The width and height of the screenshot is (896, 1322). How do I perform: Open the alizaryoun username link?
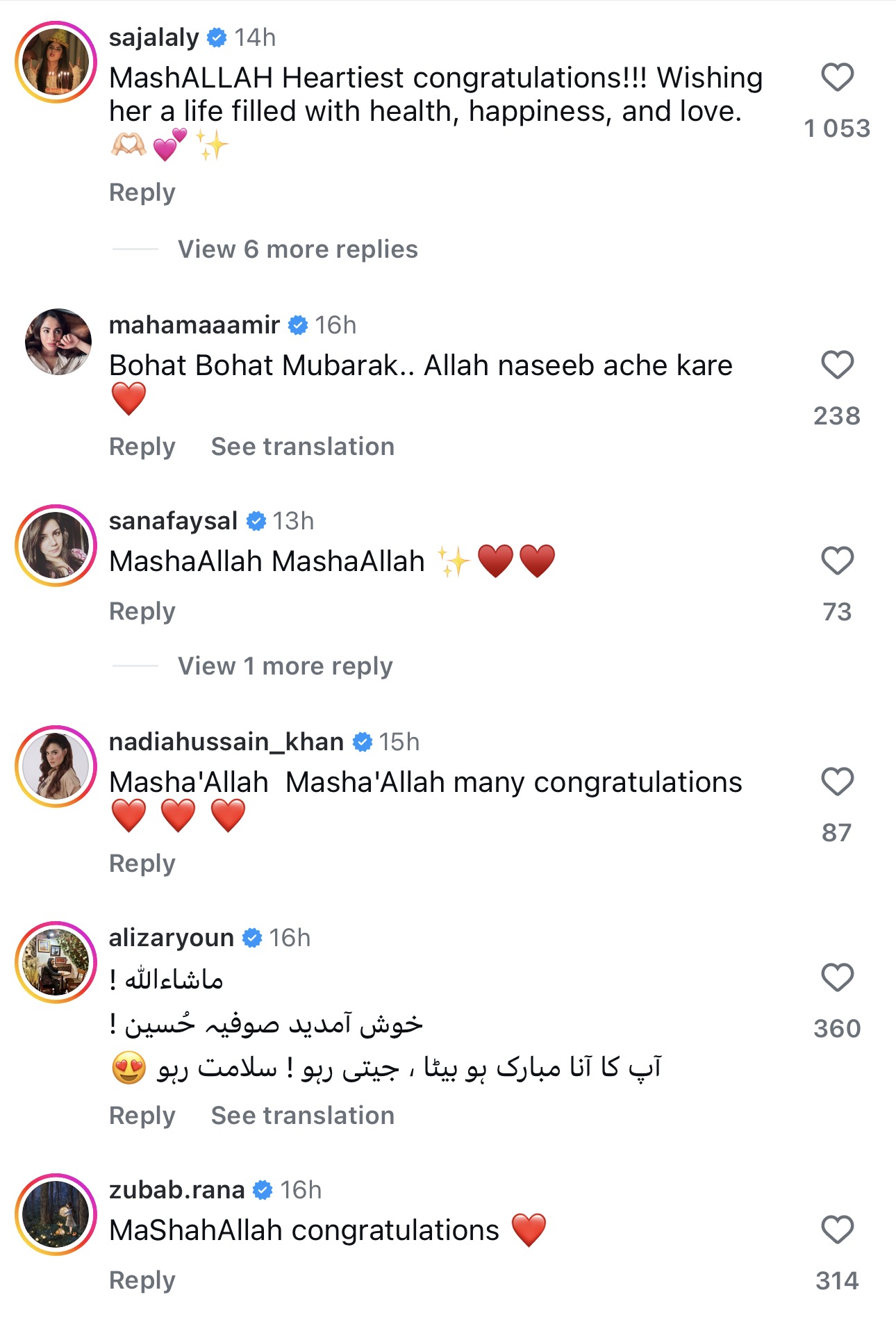(171, 937)
